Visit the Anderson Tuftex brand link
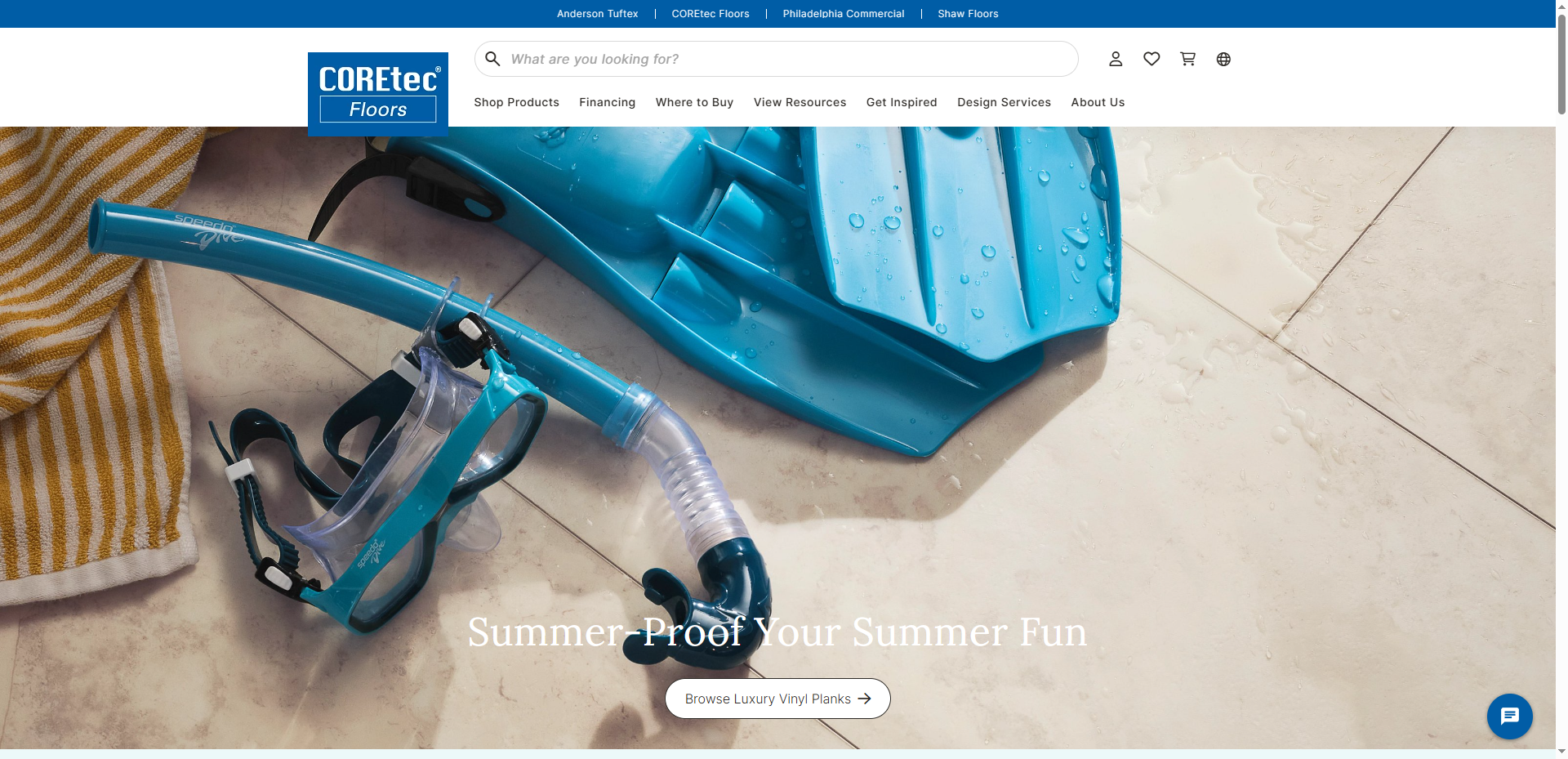Viewport: 1568px width, 759px height. click(x=597, y=14)
